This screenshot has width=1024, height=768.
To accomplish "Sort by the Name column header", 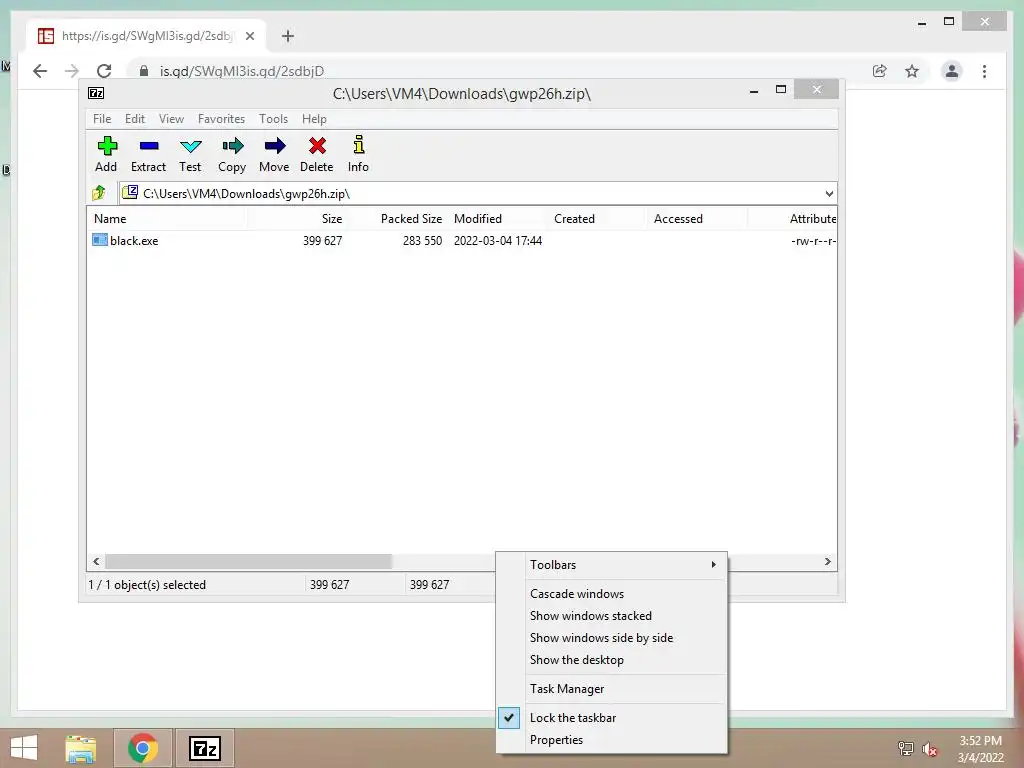I will pos(167,219).
